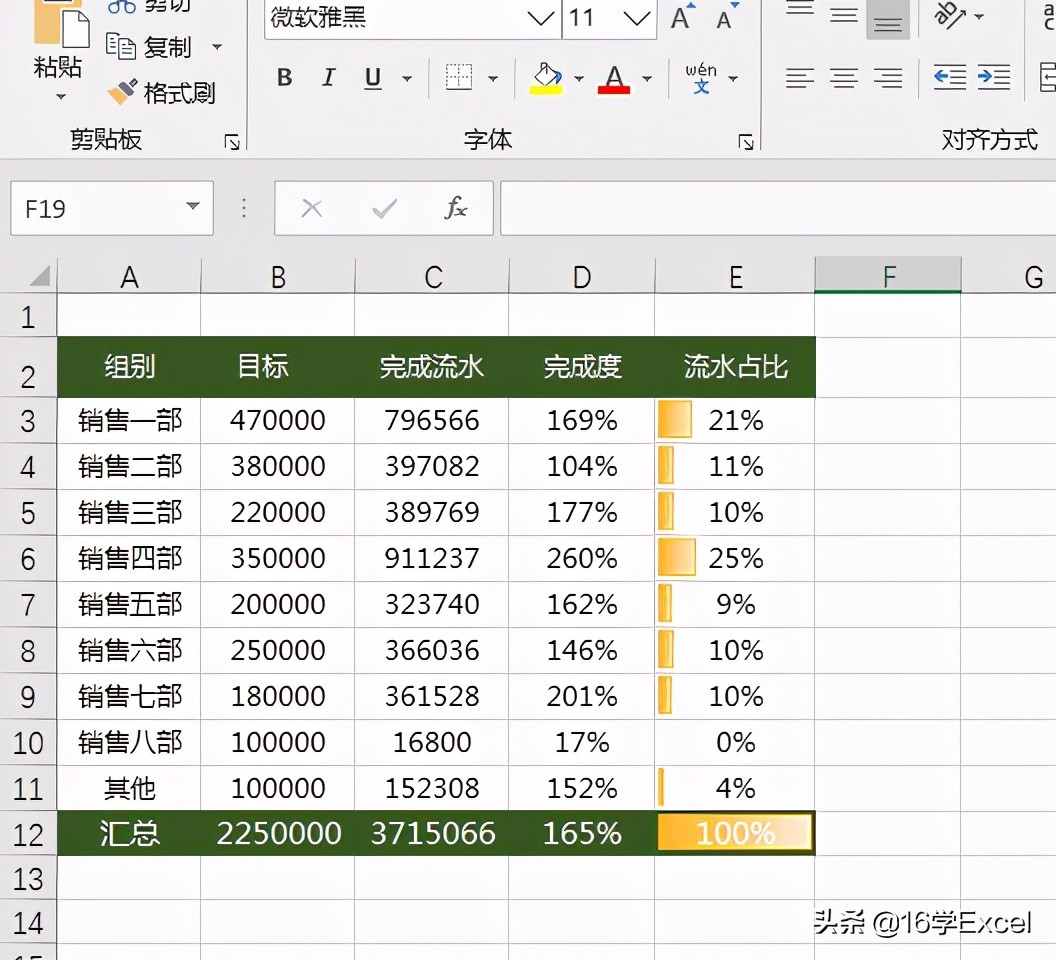Expand underline style options arrow

coord(407,79)
